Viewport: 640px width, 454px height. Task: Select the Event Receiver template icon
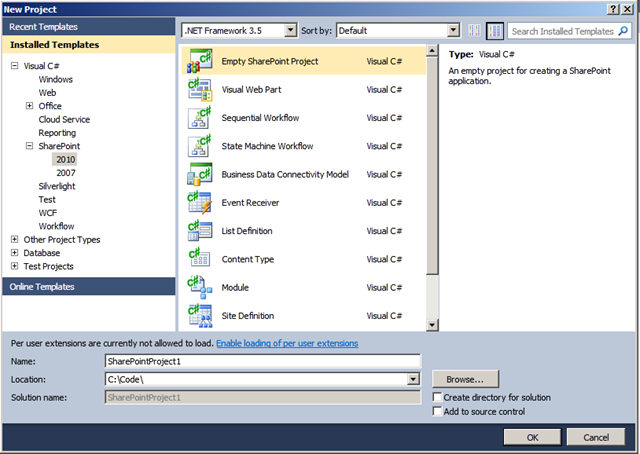(200, 203)
